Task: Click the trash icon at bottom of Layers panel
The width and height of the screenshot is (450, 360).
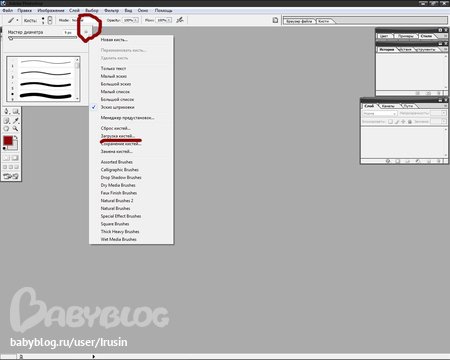Action: [x=439, y=161]
